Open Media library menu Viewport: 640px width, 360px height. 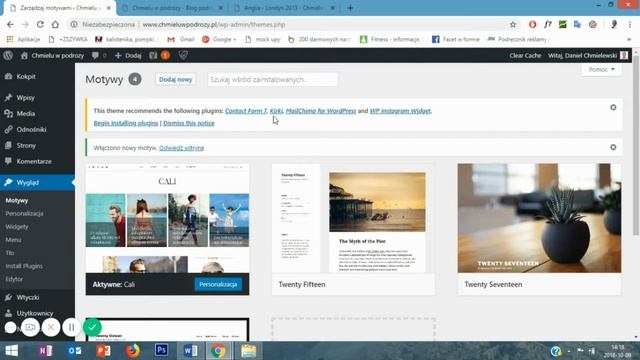(25, 113)
